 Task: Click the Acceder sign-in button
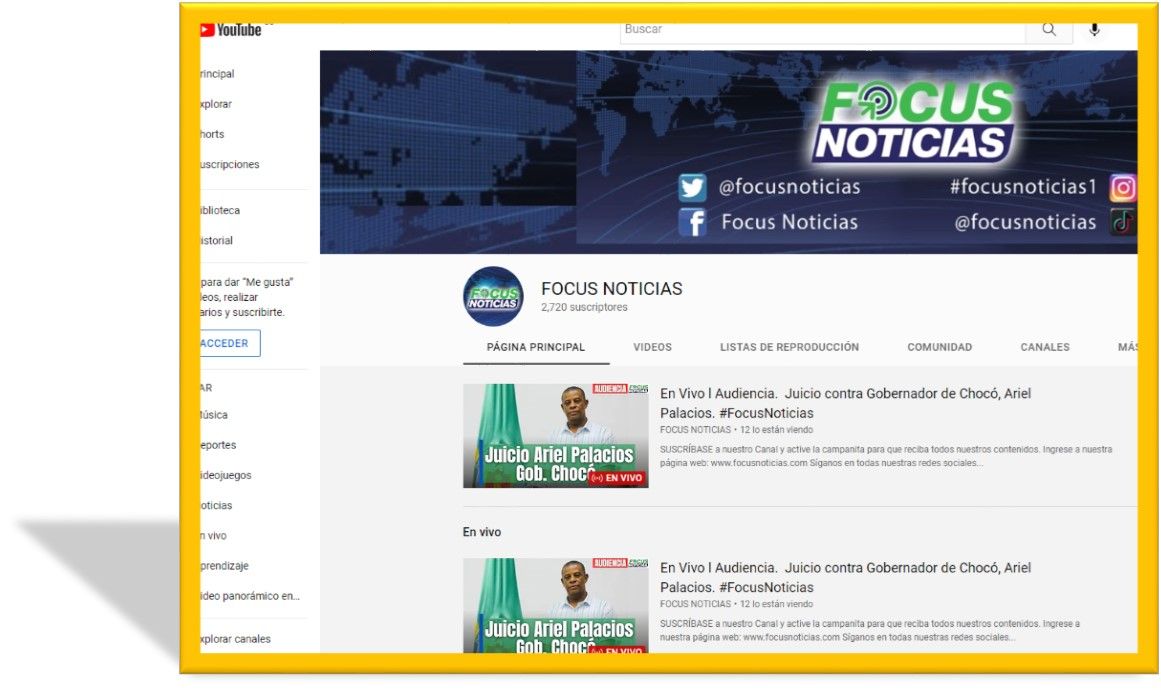point(230,344)
